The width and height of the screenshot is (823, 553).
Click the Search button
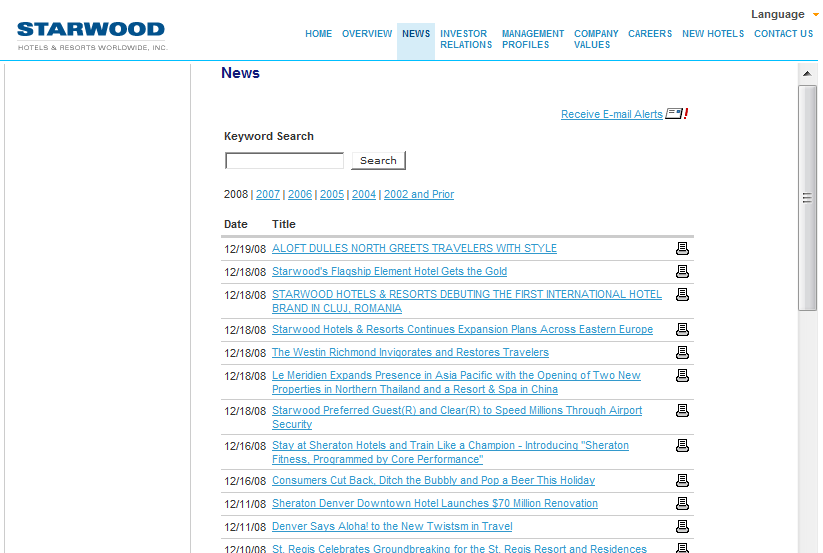pyautogui.click(x=378, y=161)
